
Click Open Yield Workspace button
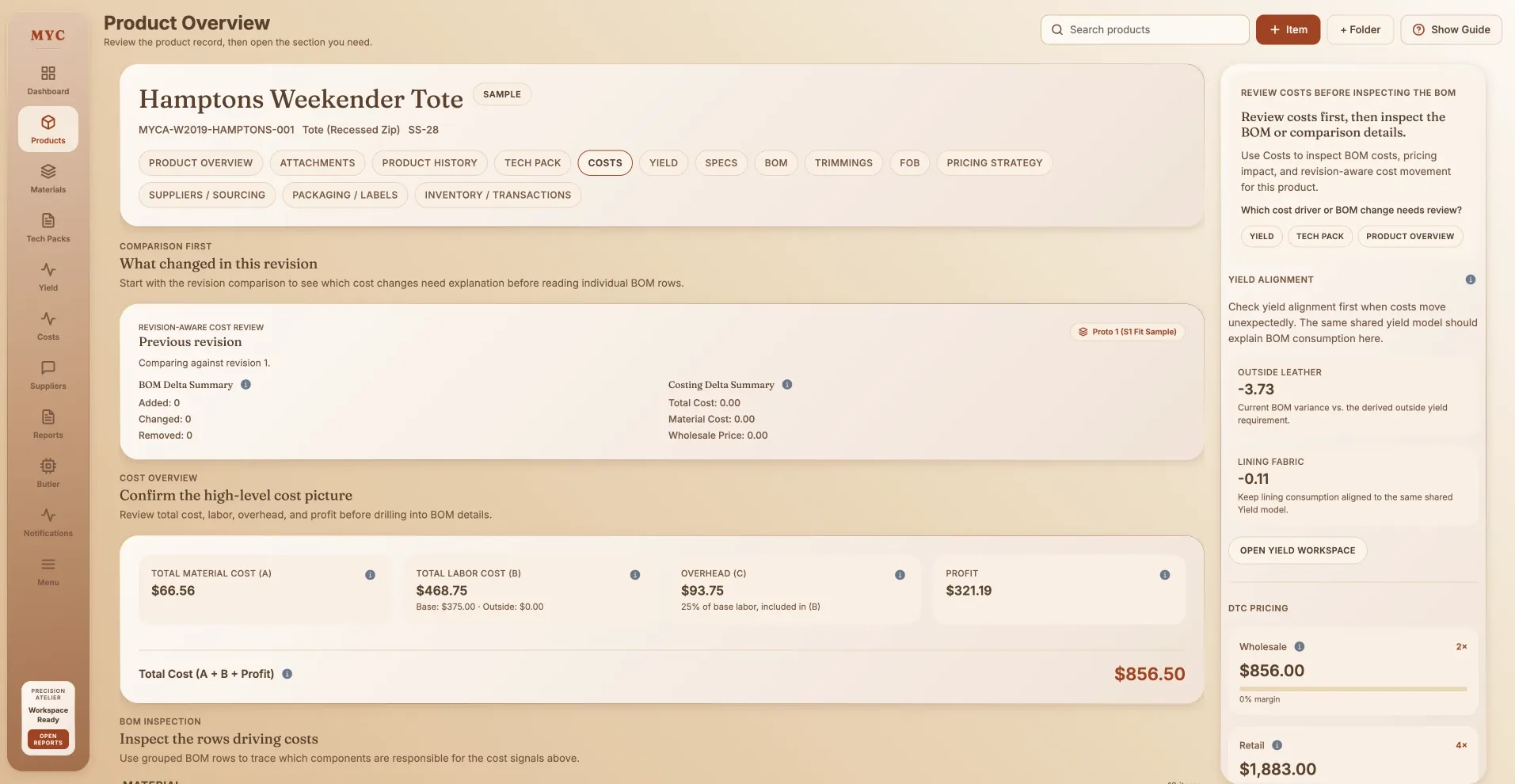click(x=1297, y=550)
